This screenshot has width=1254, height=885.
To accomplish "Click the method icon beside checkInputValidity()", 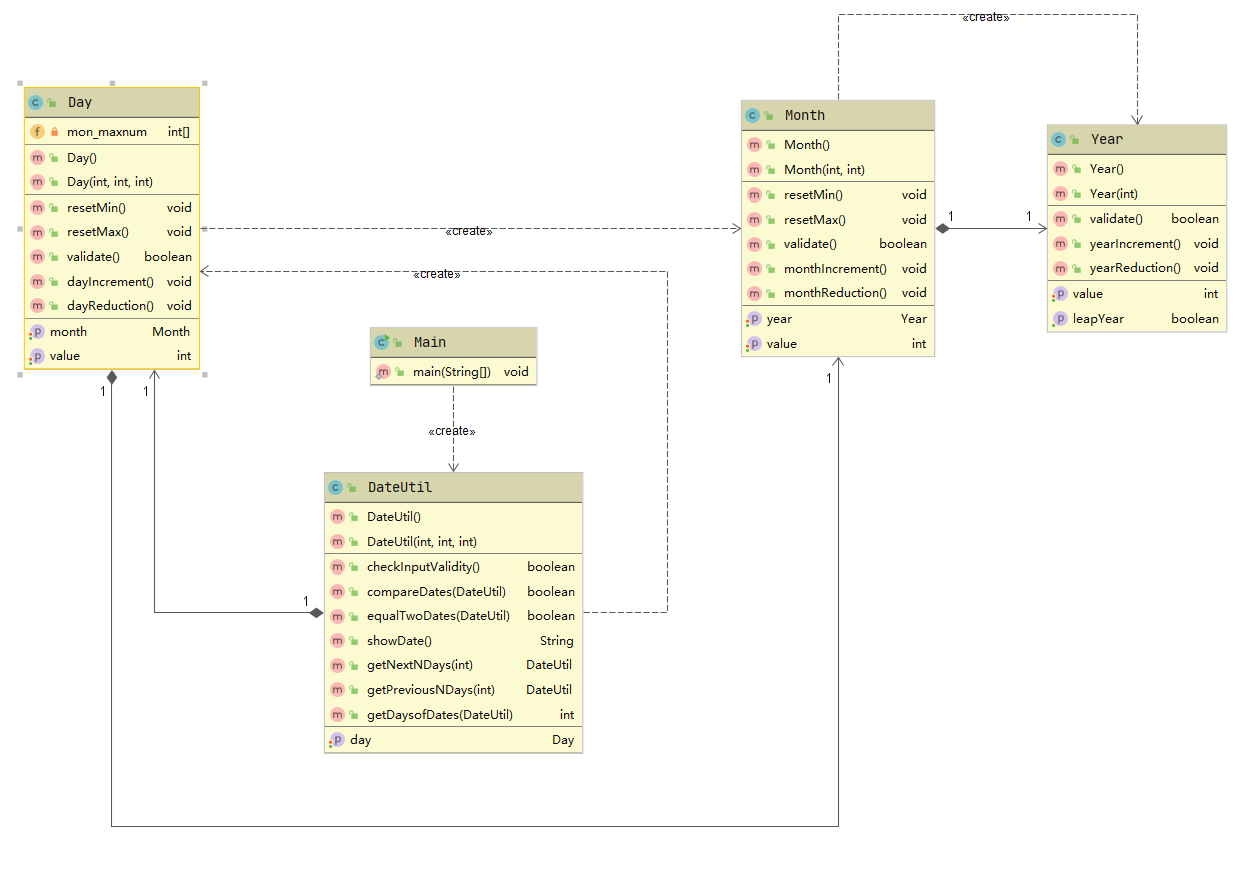I will pyautogui.click(x=337, y=566).
